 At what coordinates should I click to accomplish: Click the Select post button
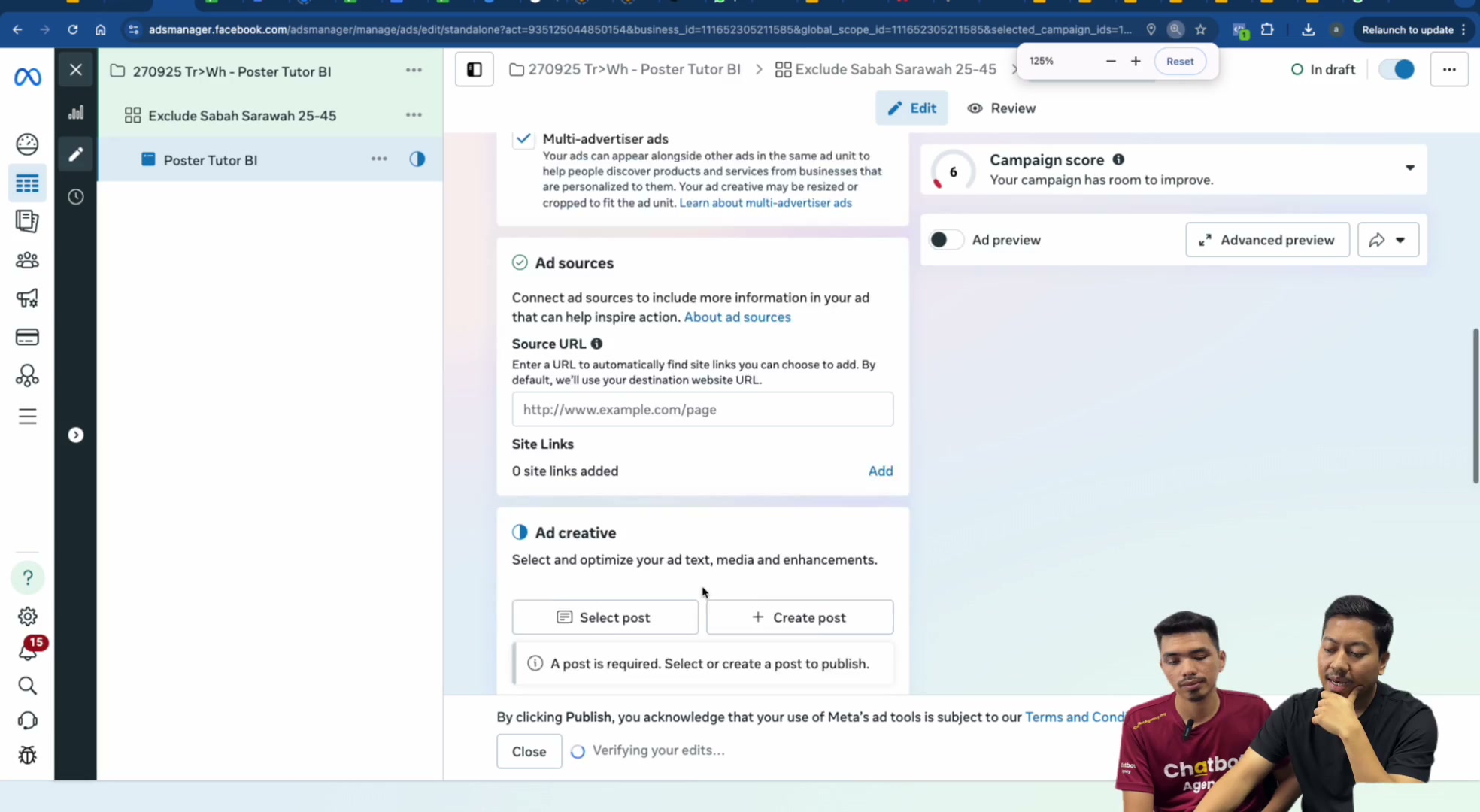point(605,617)
